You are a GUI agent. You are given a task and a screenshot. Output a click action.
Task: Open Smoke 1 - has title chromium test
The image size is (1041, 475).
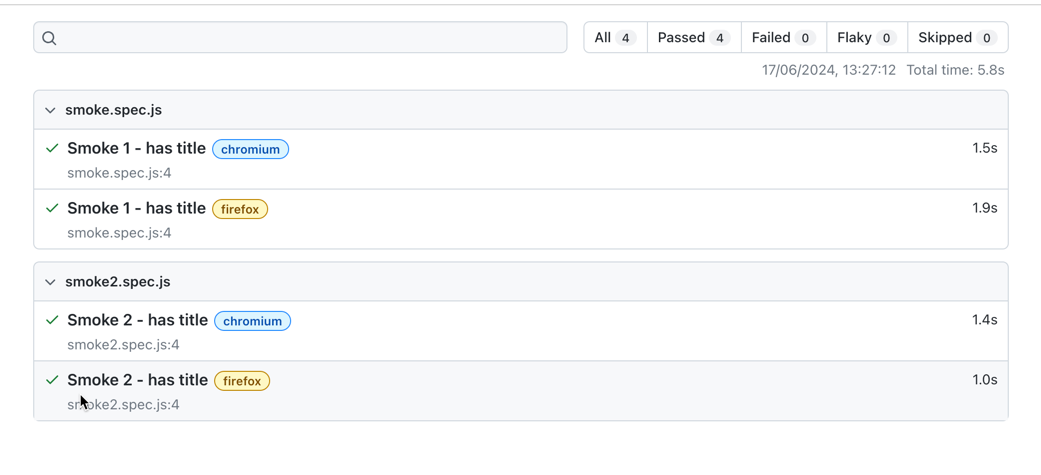[x=136, y=149]
